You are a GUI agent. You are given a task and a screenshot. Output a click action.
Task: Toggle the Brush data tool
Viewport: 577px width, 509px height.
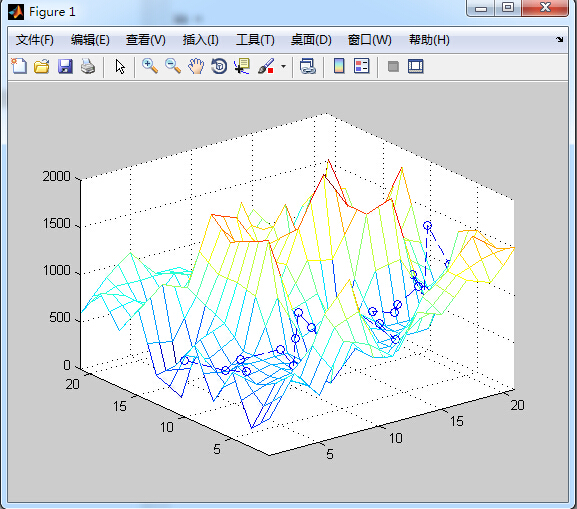coord(266,67)
